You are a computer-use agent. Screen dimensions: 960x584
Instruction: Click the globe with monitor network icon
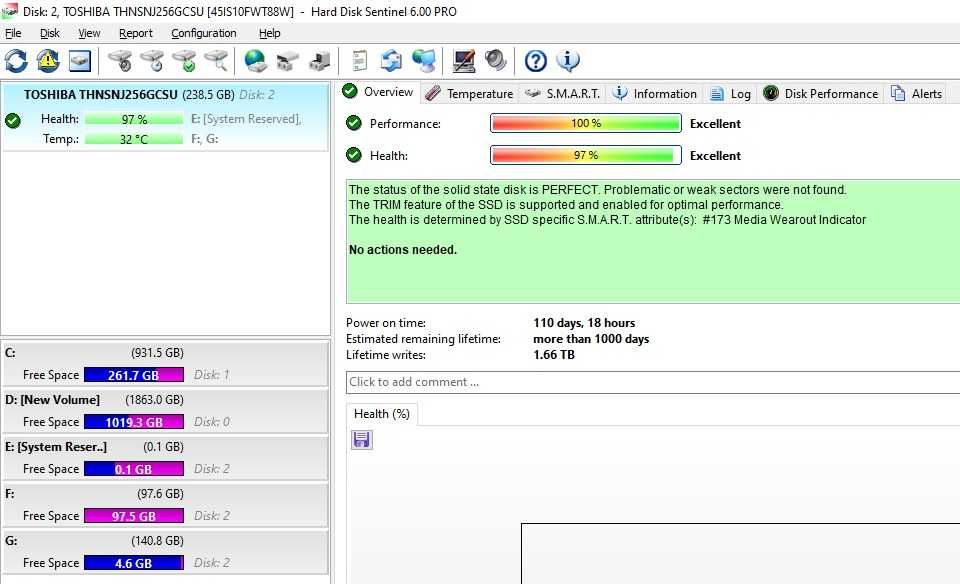(x=424, y=61)
